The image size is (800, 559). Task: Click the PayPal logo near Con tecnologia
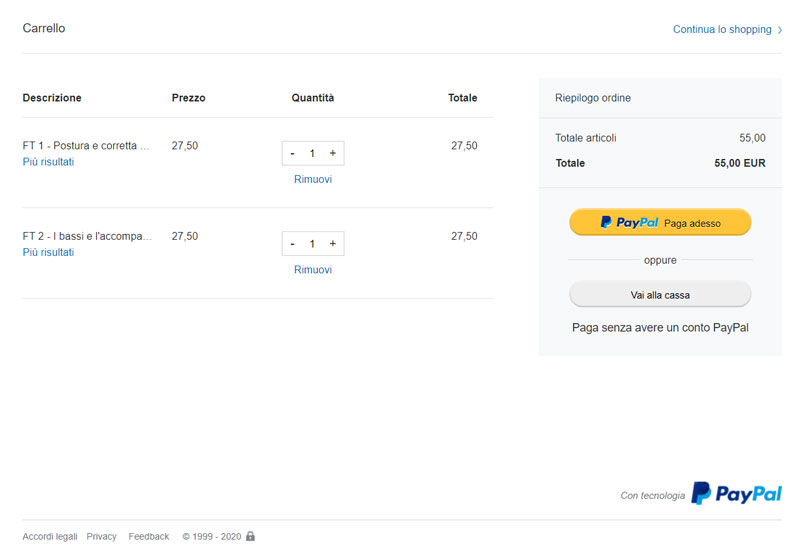pos(736,494)
